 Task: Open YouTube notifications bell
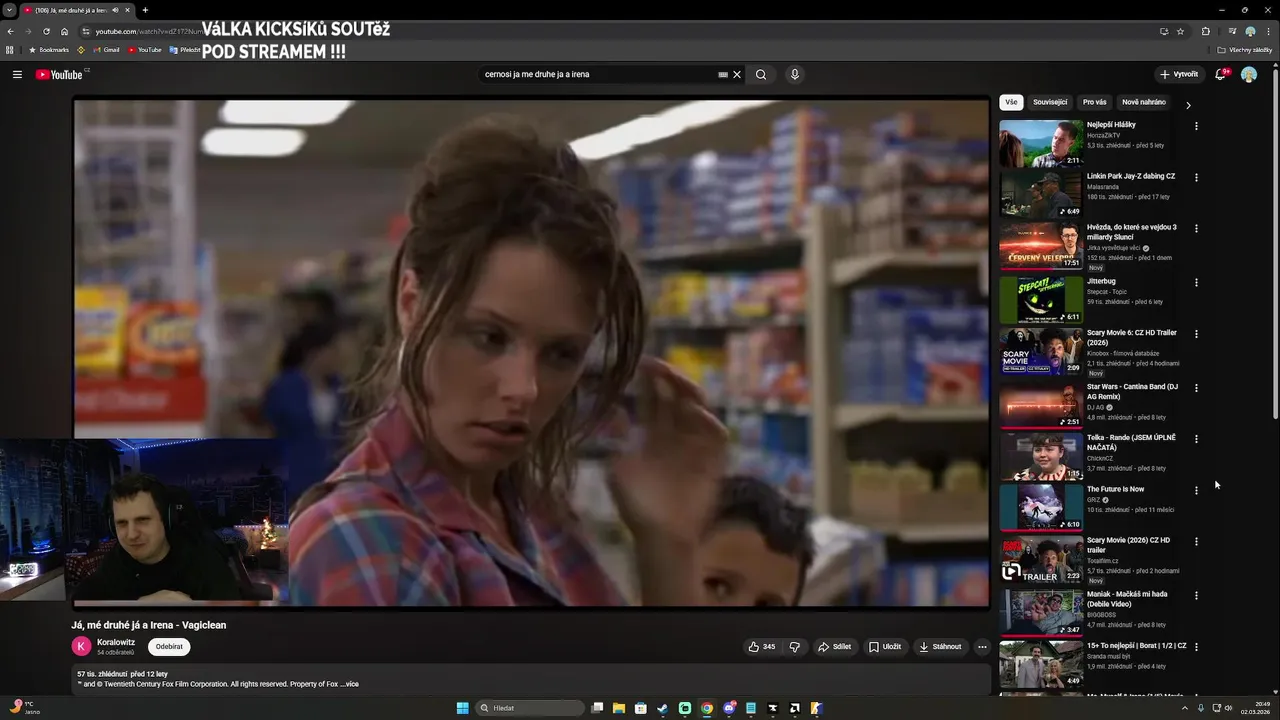pyautogui.click(x=1220, y=74)
